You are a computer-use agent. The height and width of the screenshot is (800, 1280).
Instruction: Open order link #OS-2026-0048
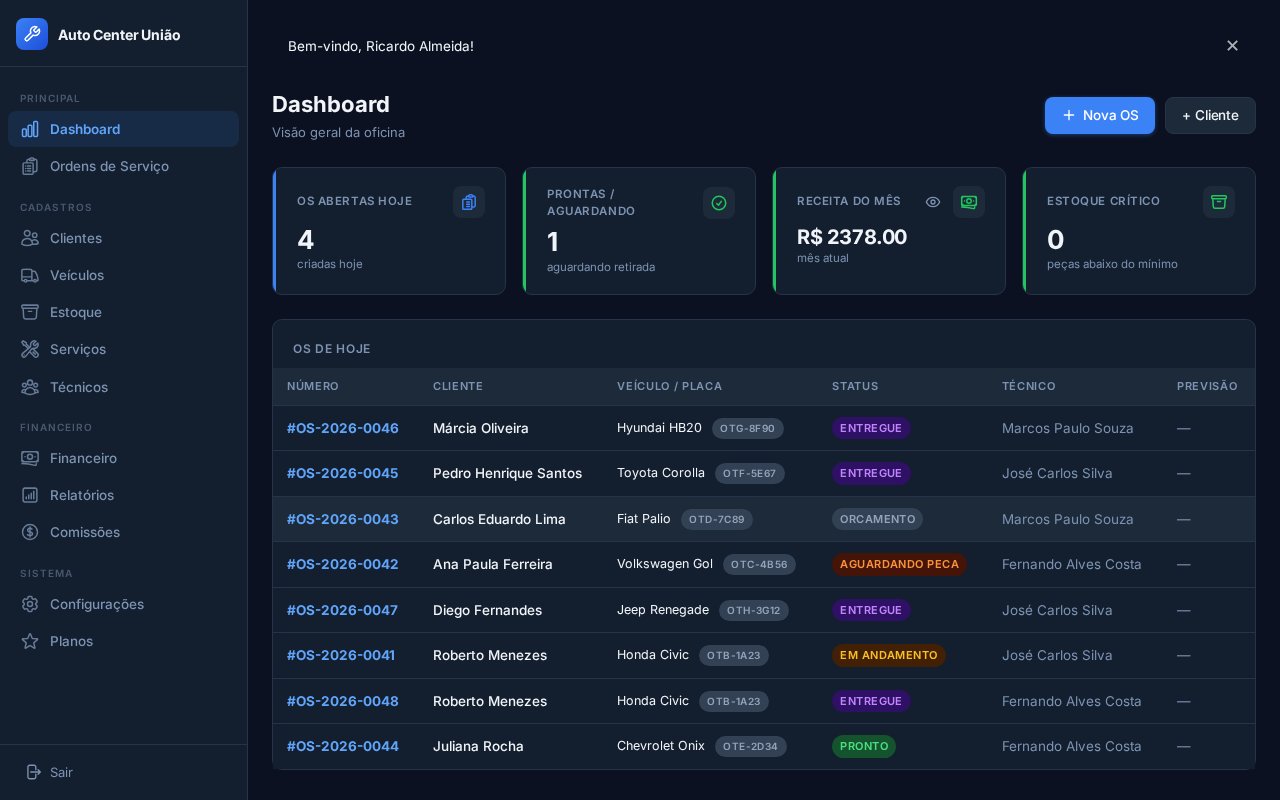[343, 701]
